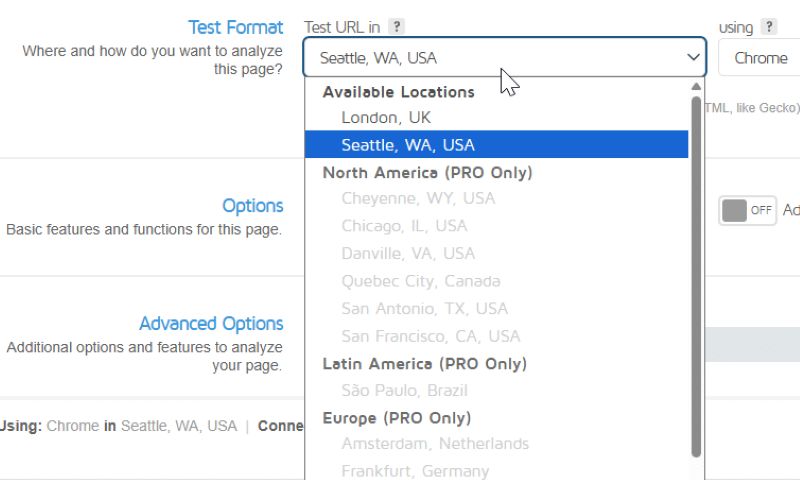Select San Francisco, CA, USA option
Screen dimensions: 800x480
pyautogui.click(x=430, y=336)
